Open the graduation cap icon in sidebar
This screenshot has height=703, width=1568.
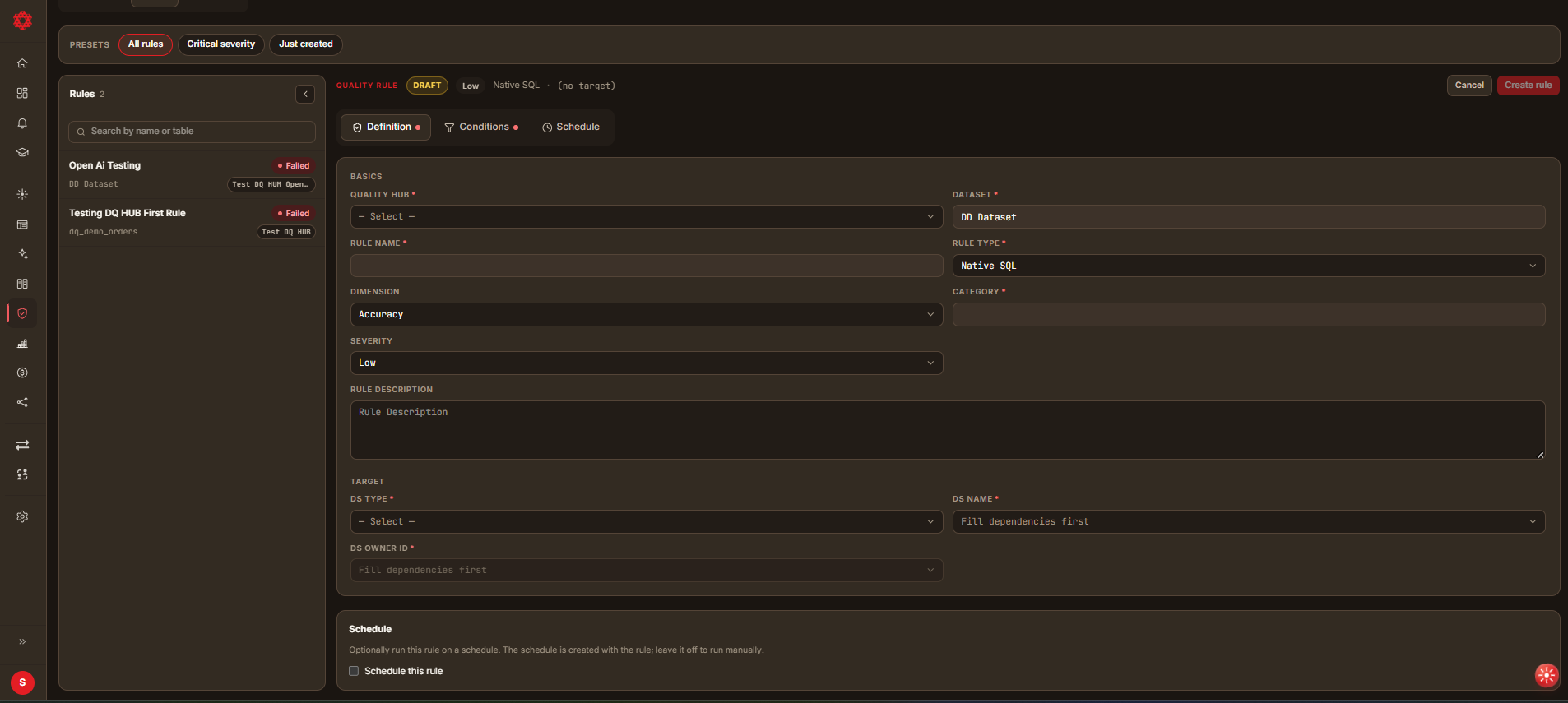[x=22, y=153]
